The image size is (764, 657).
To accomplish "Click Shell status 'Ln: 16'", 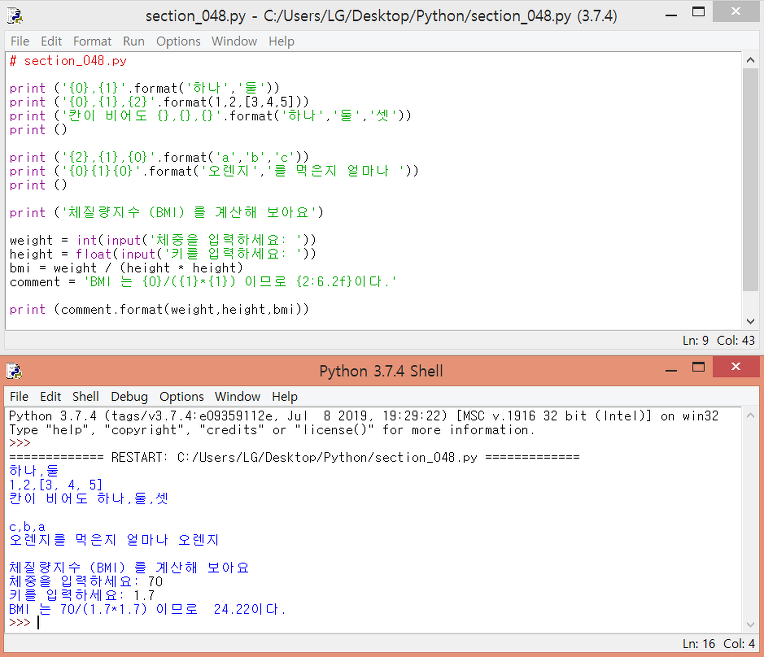I will coord(699,644).
